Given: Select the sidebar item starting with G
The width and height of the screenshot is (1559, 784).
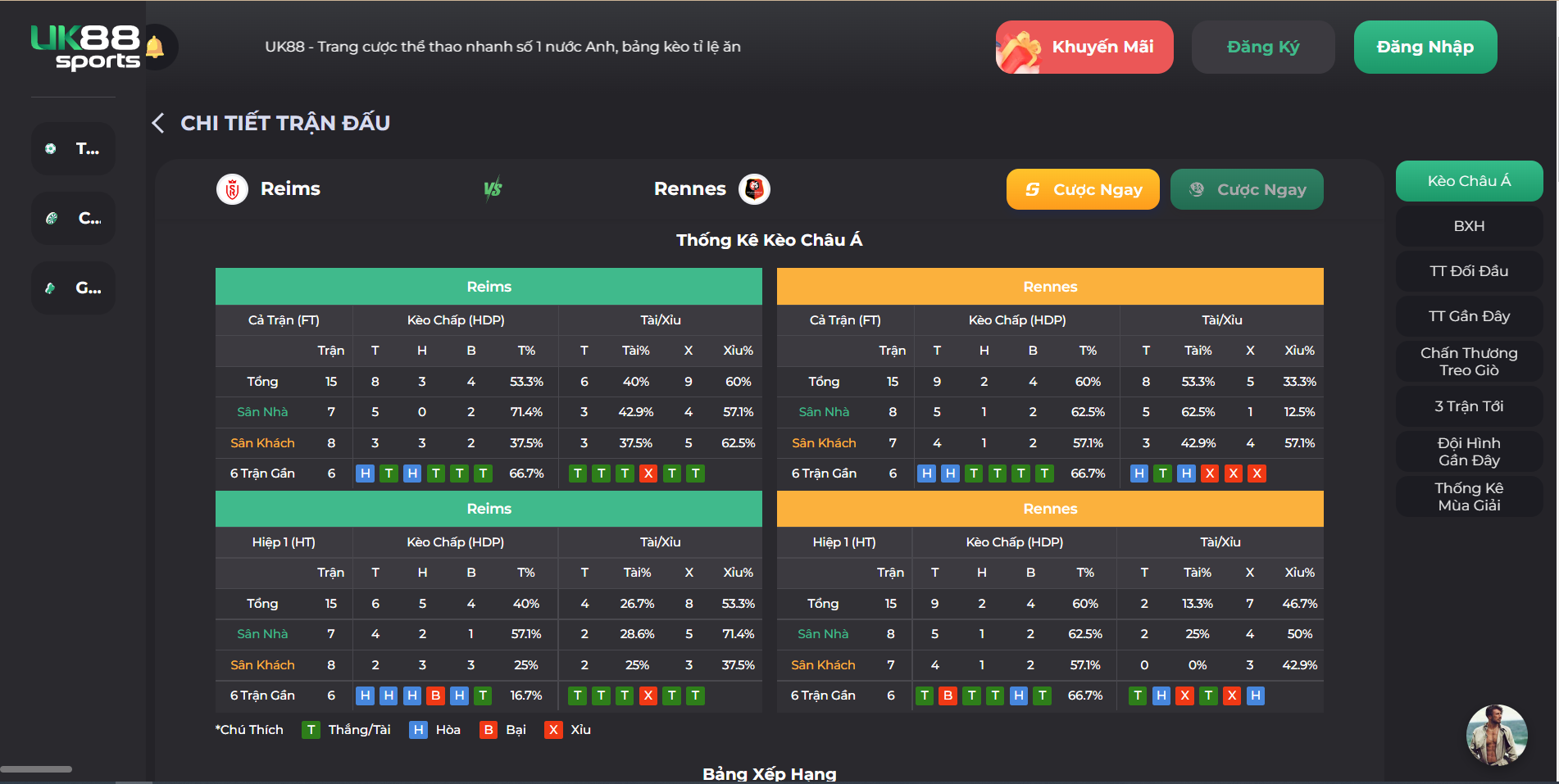Looking at the screenshot, I should (x=73, y=288).
